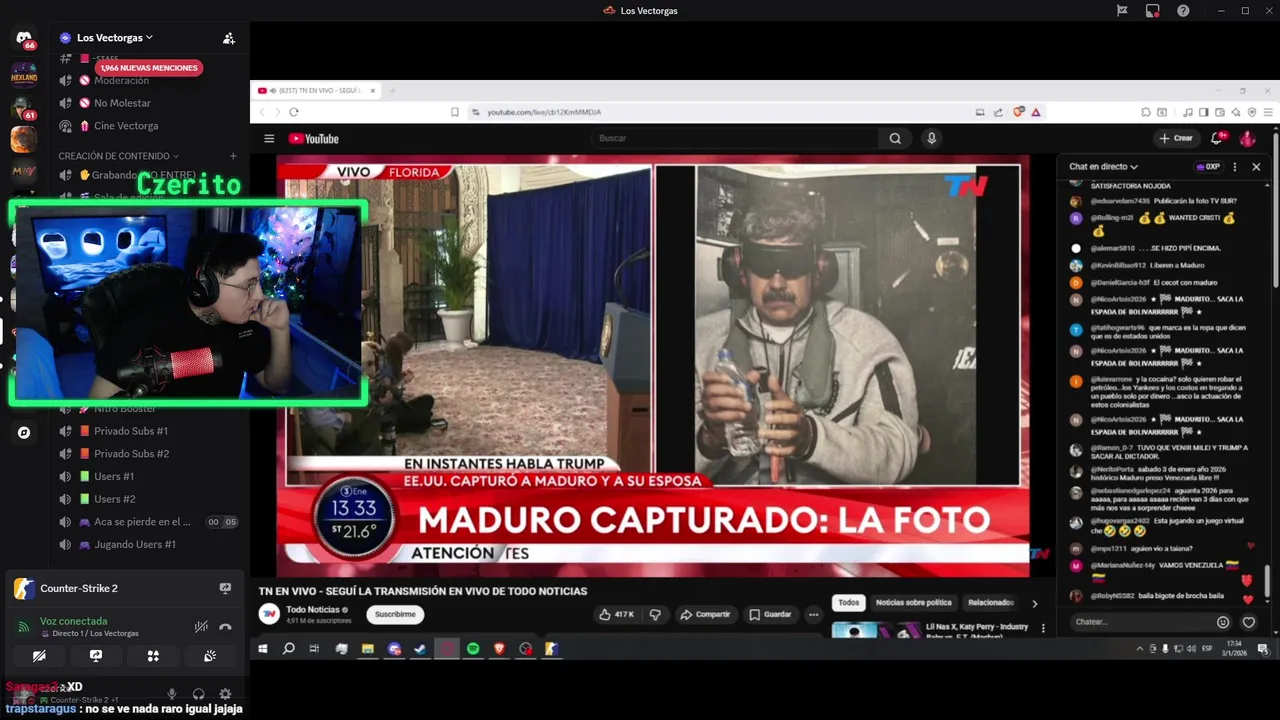Viewport: 1280px width, 720px height.
Task: Open the Windows Start button in the stream taskbar
Action: pos(263,649)
